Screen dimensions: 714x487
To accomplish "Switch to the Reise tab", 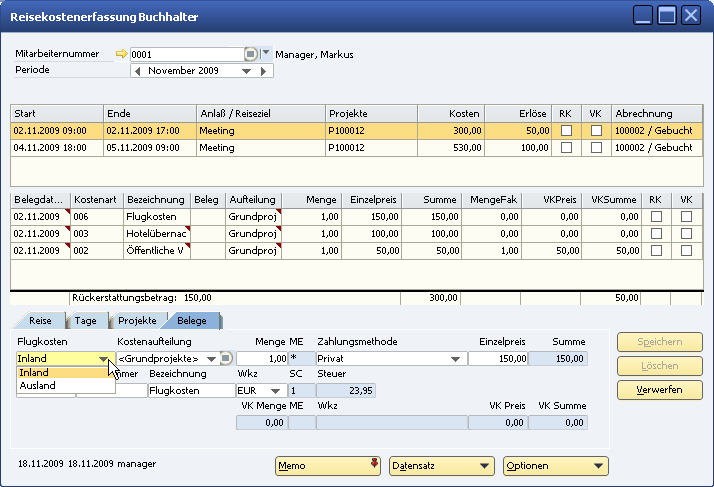I will click(40, 321).
